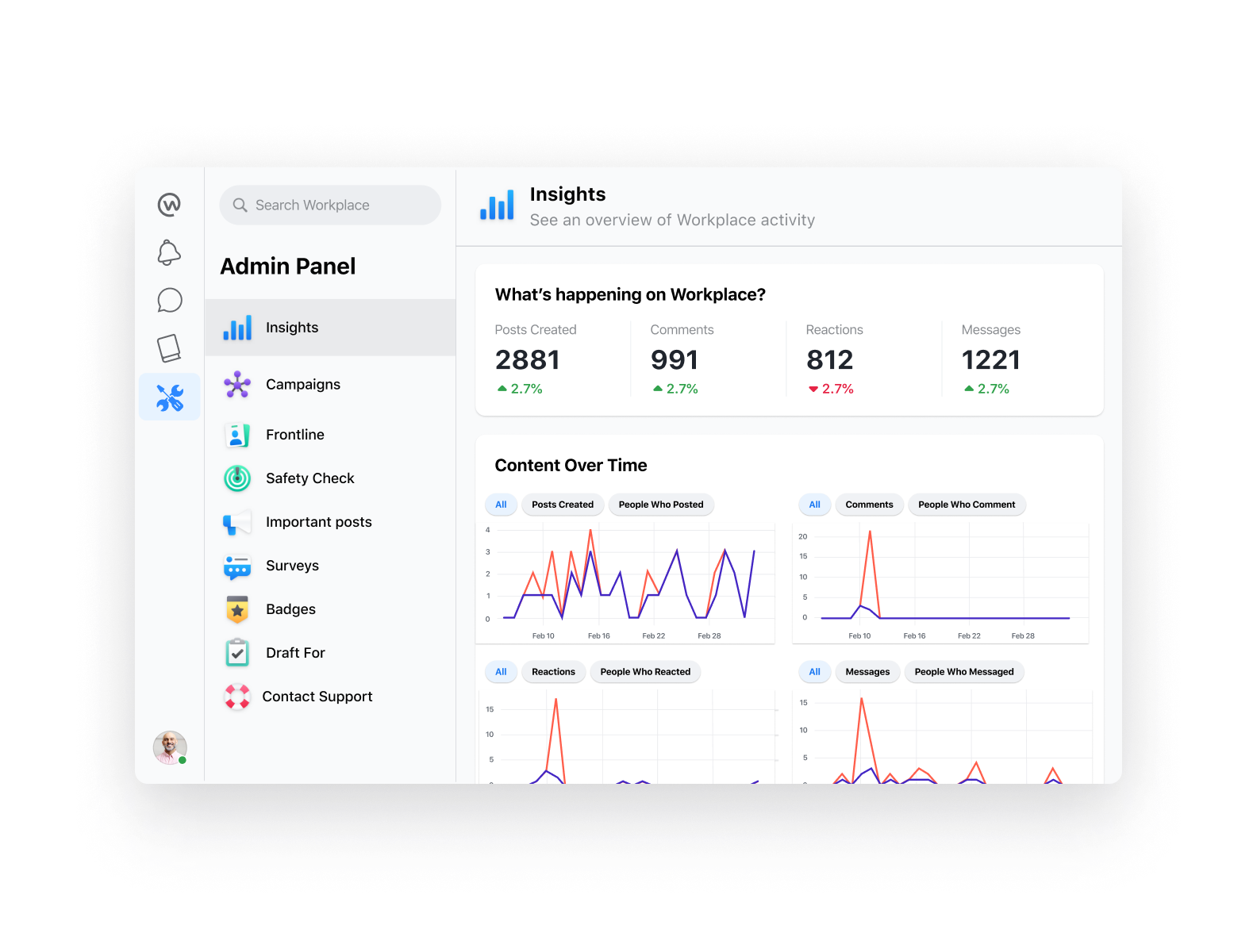Open the Knowledge Library notebook icon
The width and height of the screenshot is (1257, 952).
(x=169, y=347)
